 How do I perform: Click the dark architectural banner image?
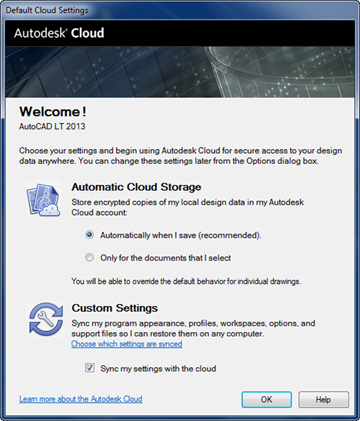coord(180,72)
